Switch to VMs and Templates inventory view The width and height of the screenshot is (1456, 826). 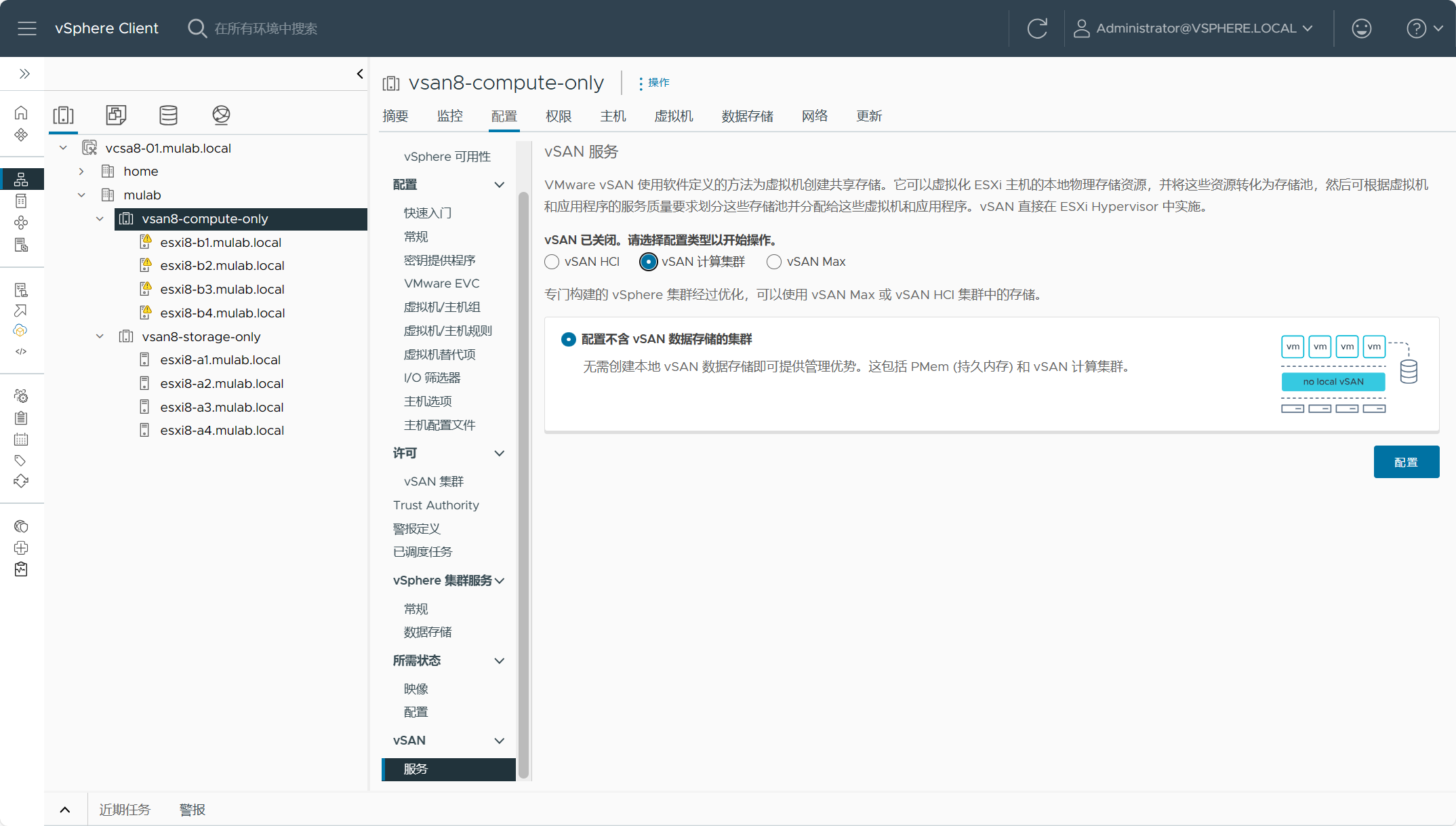click(x=116, y=115)
